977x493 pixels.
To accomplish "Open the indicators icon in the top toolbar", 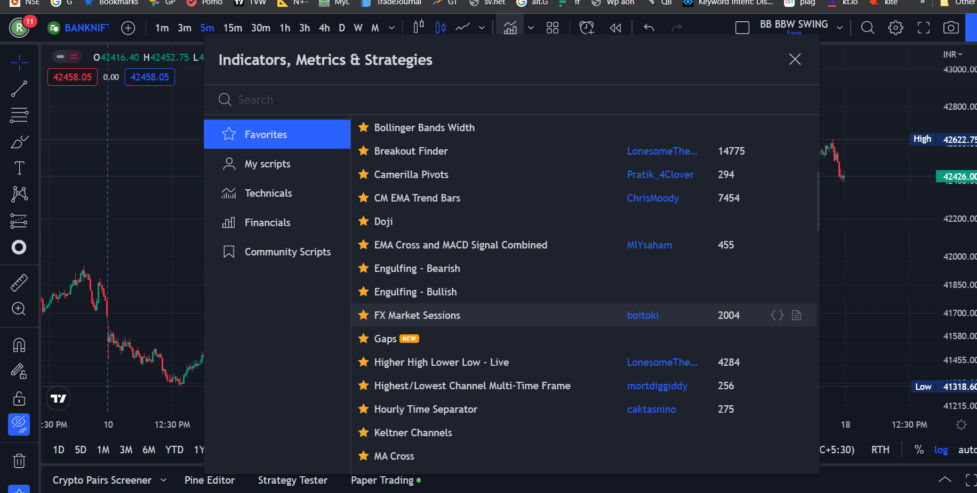I will 510,28.
